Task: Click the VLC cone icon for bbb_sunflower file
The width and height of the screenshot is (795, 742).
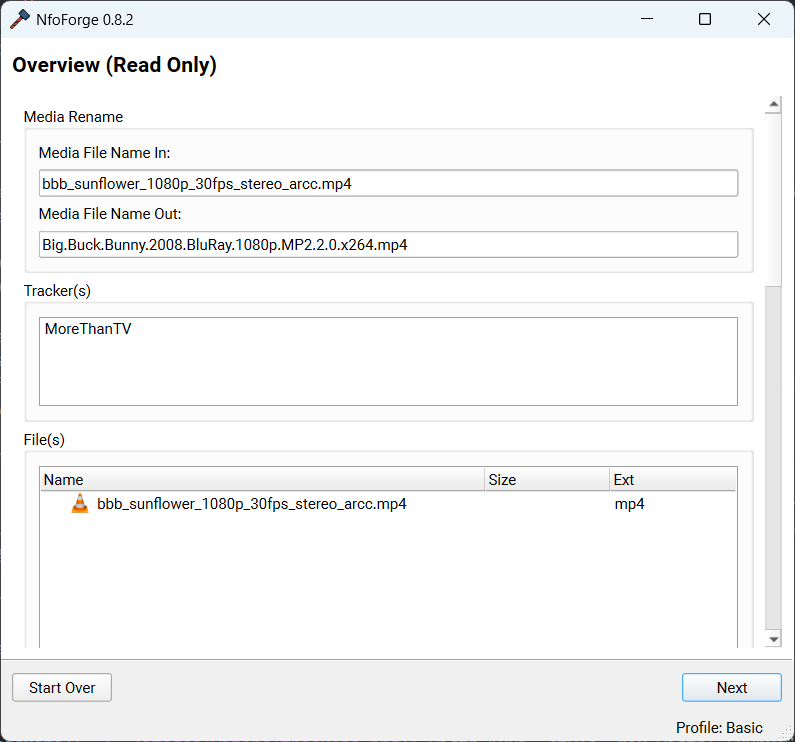Action: click(x=80, y=504)
